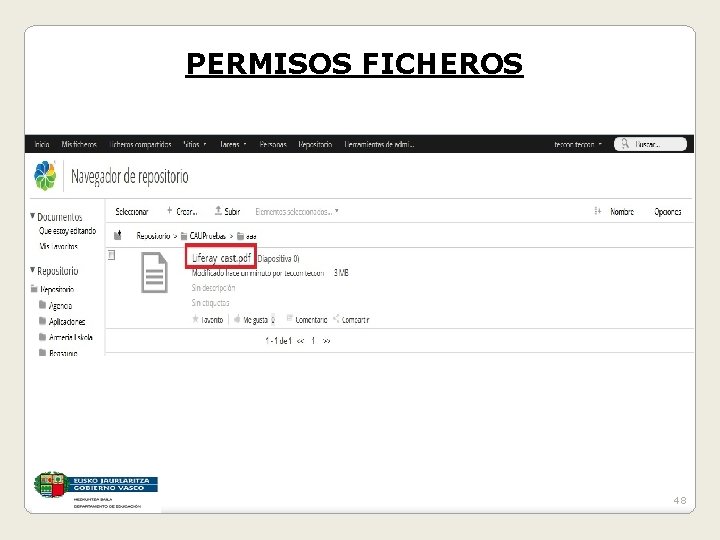This screenshot has height=540, width=720.
Task: Click the Sin etiquetas text
Action: point(210,303)
